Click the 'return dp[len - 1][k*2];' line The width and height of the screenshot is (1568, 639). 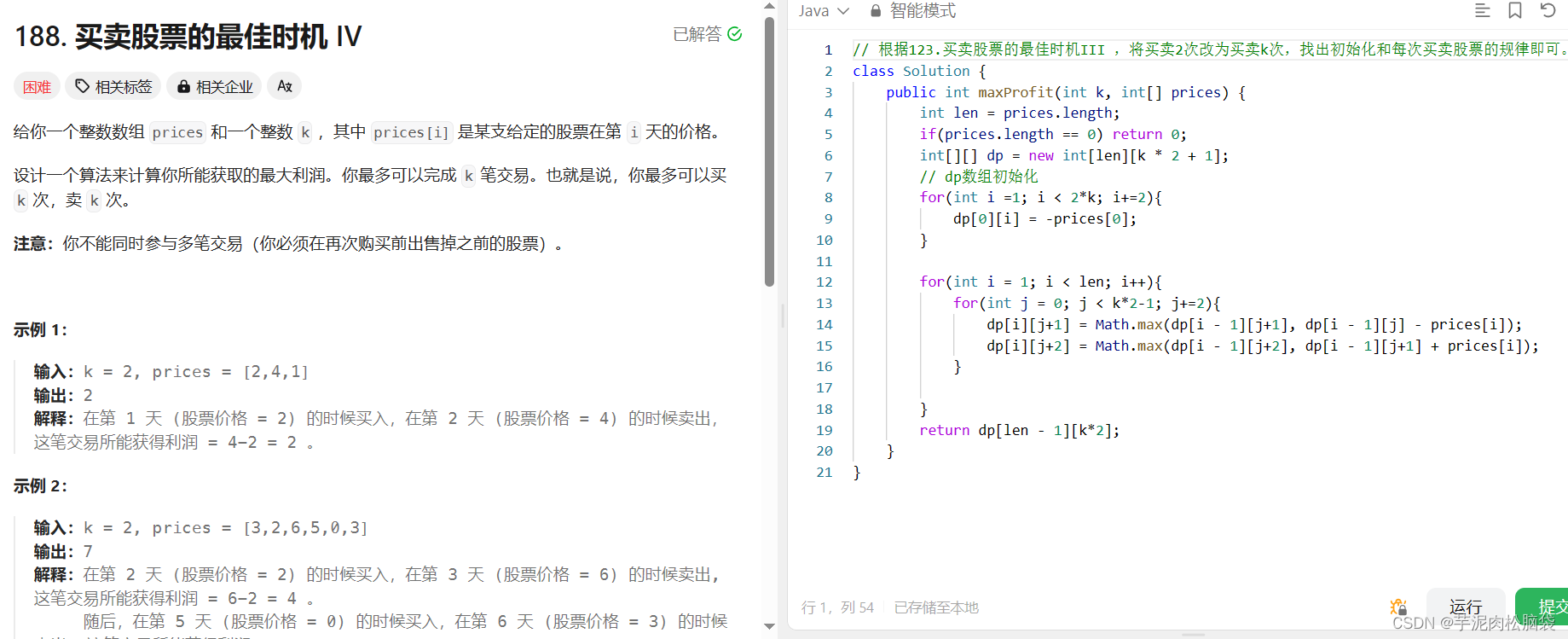point(1020,430)
